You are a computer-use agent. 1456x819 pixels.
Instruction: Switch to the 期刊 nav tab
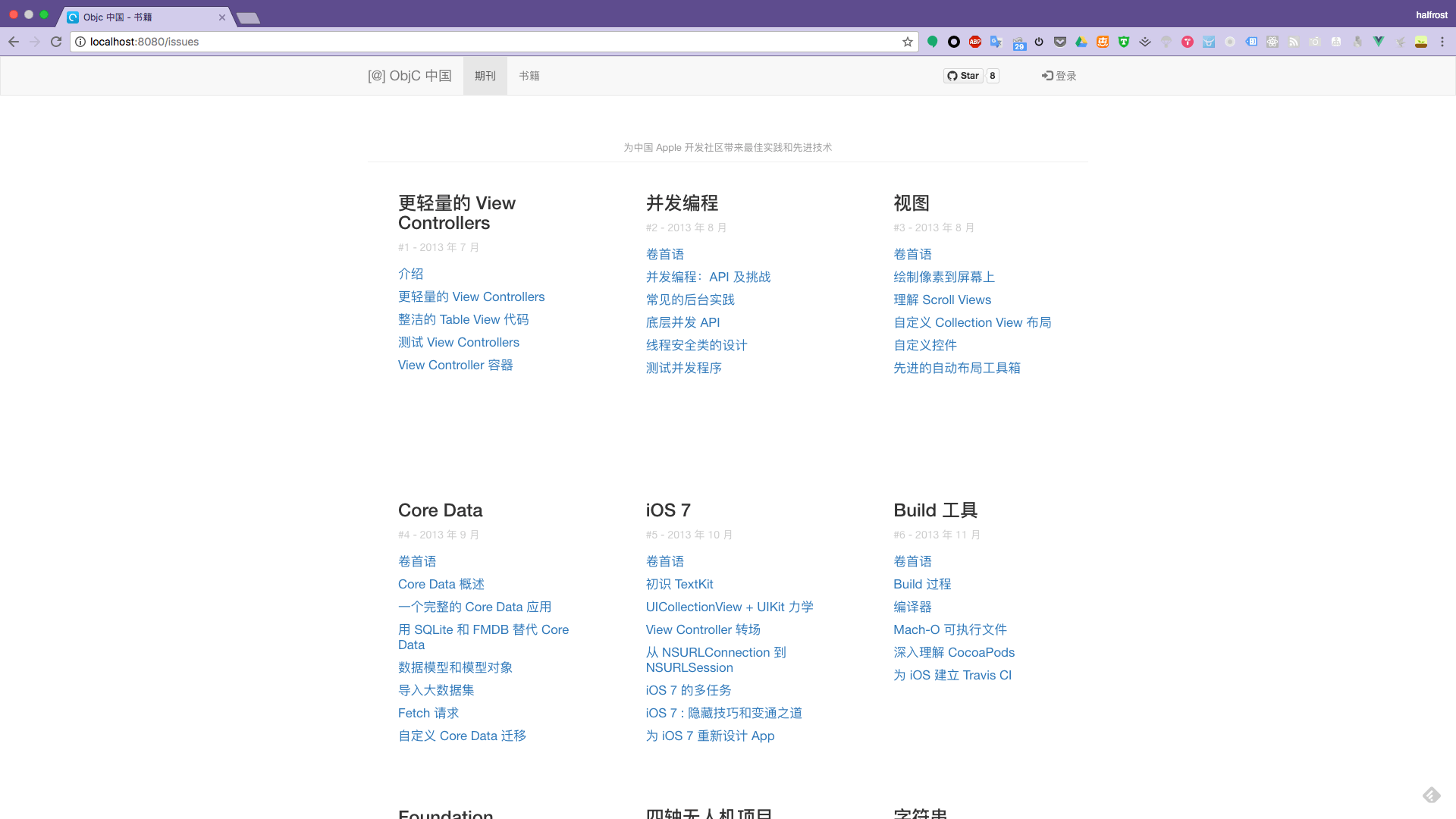point(485,76)
